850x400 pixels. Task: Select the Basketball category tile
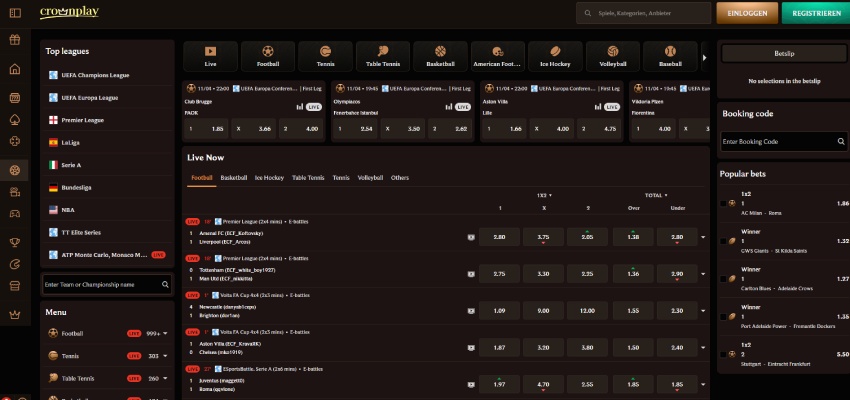coord(440,56)
